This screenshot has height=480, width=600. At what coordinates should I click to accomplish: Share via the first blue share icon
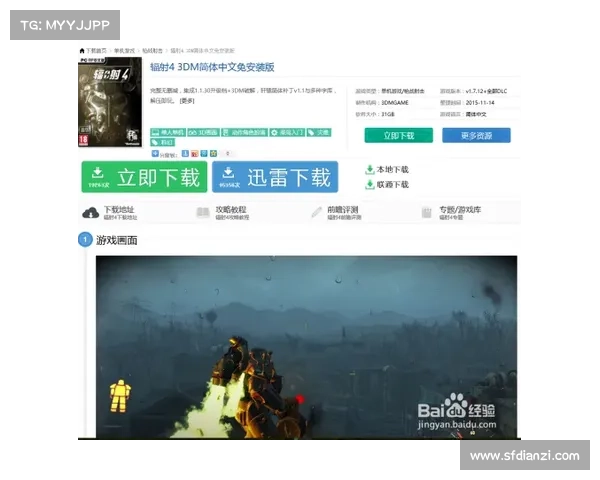(185, 153)
